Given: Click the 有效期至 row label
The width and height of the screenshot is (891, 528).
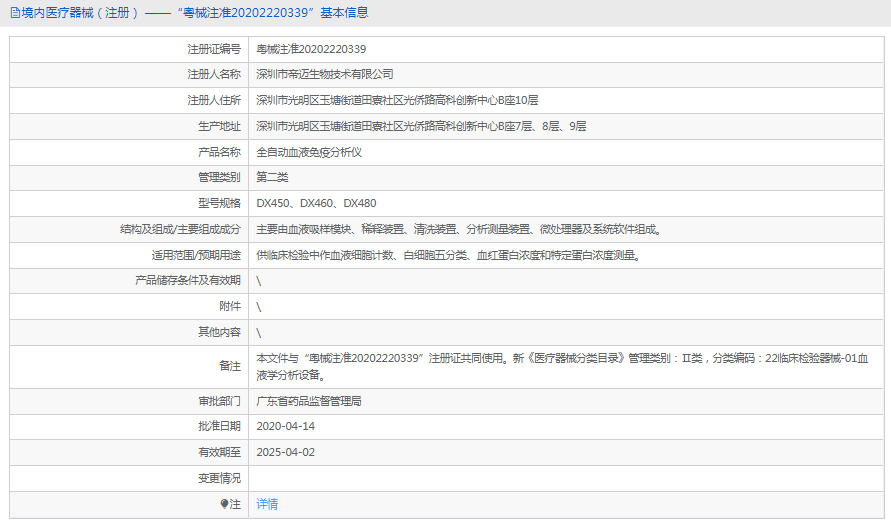Looking at the screenshot, I should (219, 452).
